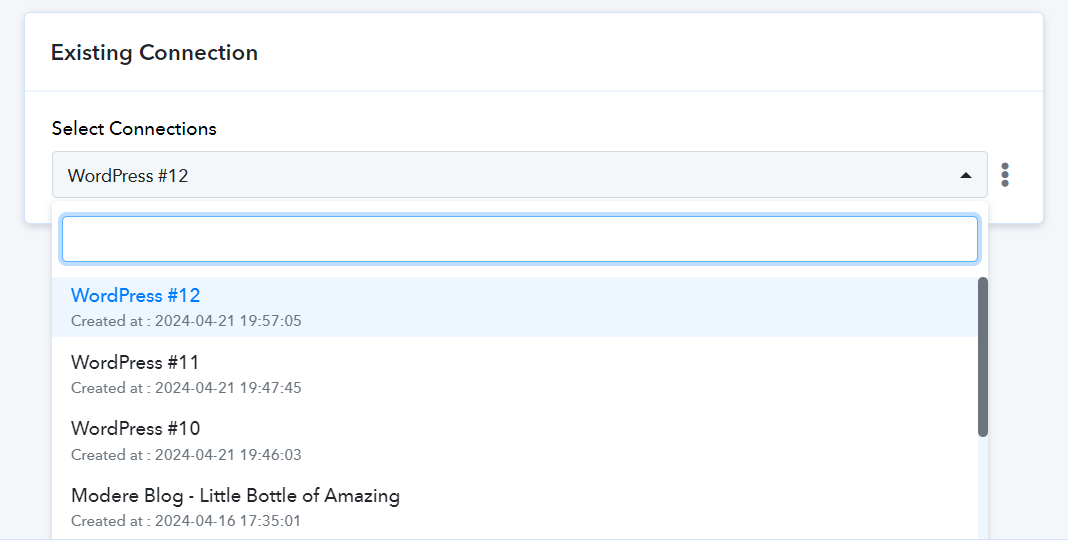
Task: Click the Select Connections combo box
Action: pos(520,175)
